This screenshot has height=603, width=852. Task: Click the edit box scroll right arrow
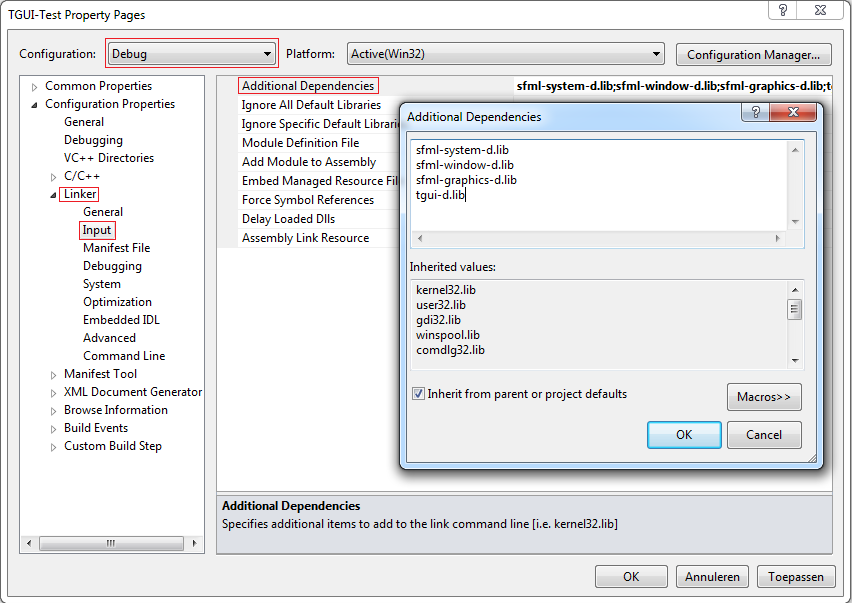tap(778, 238)
